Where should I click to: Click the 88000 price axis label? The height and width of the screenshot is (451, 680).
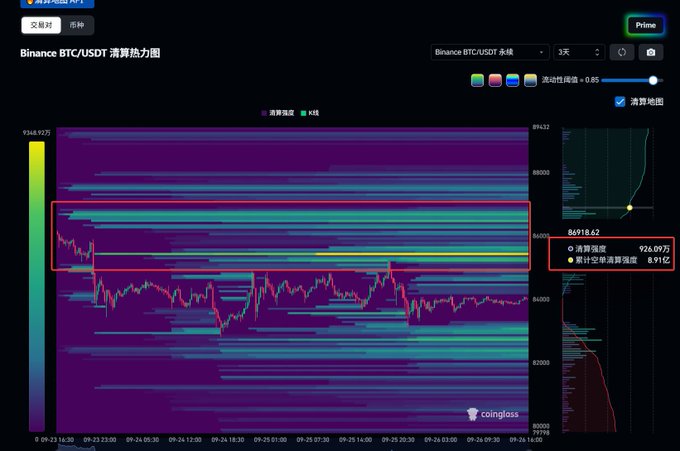541,172
